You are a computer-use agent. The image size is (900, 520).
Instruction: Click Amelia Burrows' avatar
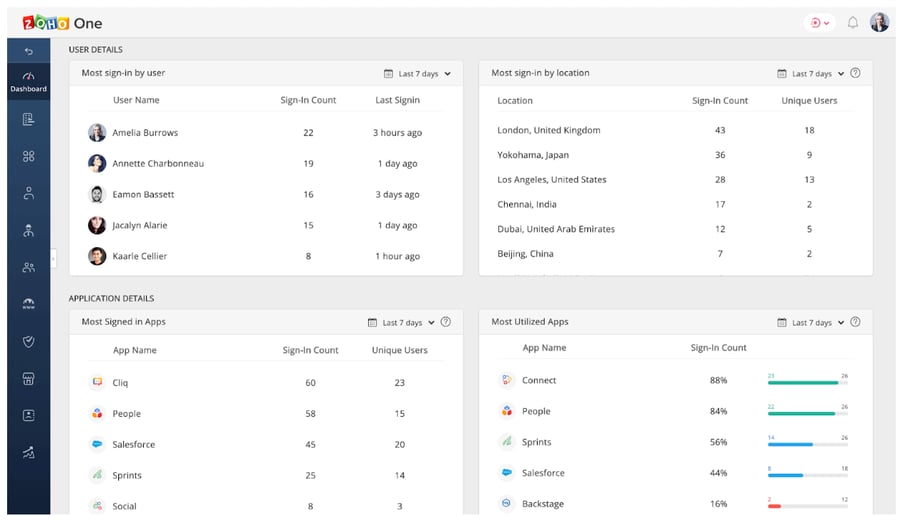97,133
